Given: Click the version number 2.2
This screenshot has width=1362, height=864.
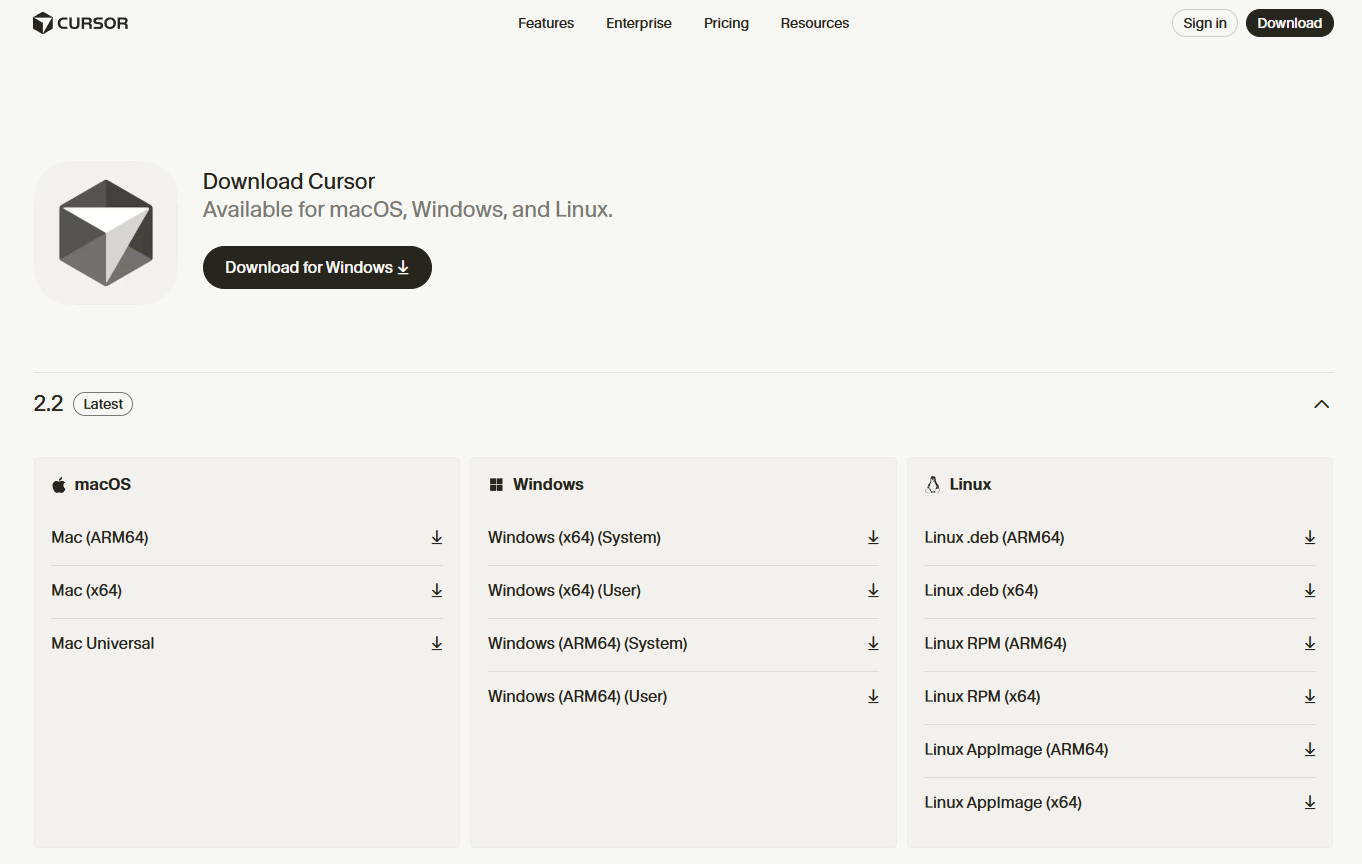Looking at the screenshot, I should click(48, 404).
